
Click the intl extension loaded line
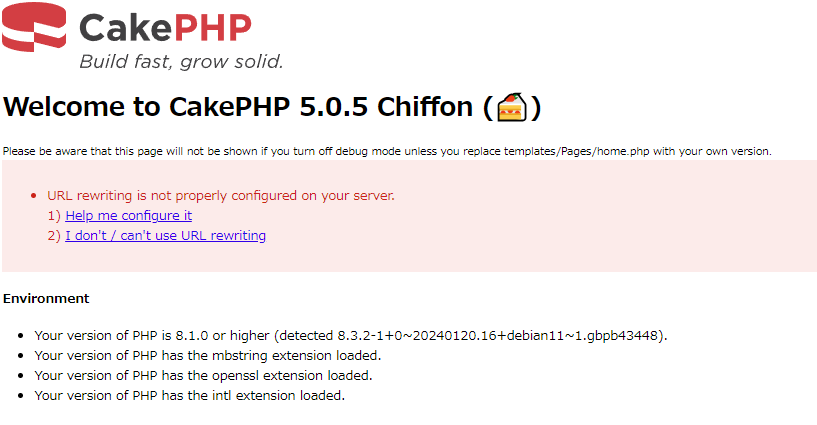pyautogui.click(x=189, y=395)
